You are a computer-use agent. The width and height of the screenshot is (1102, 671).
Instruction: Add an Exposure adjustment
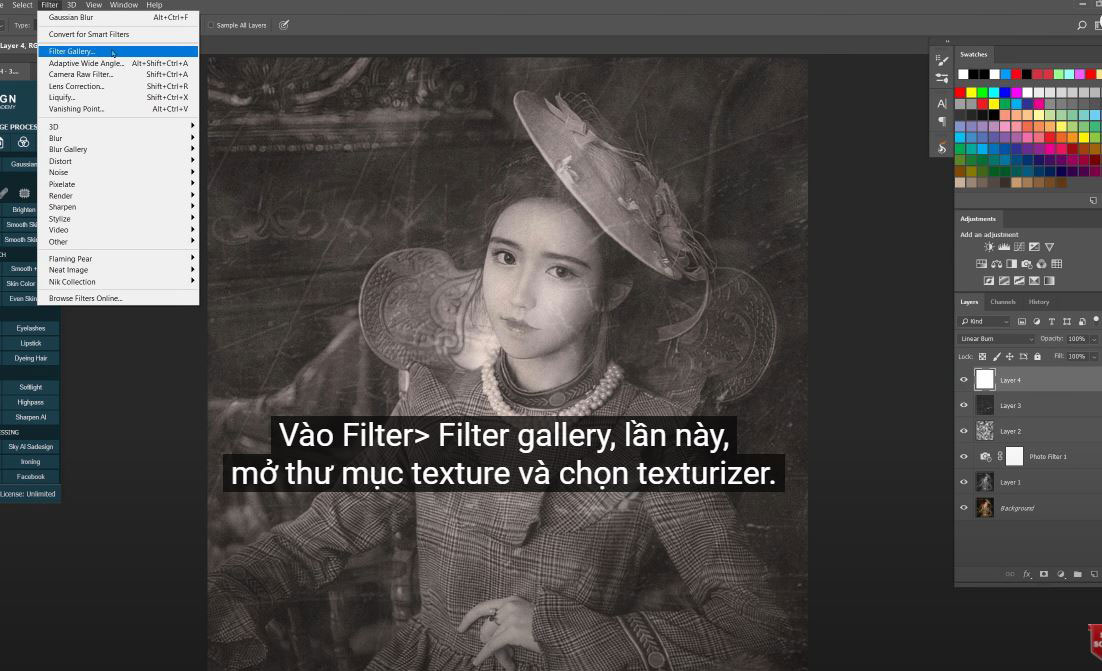1034,247
